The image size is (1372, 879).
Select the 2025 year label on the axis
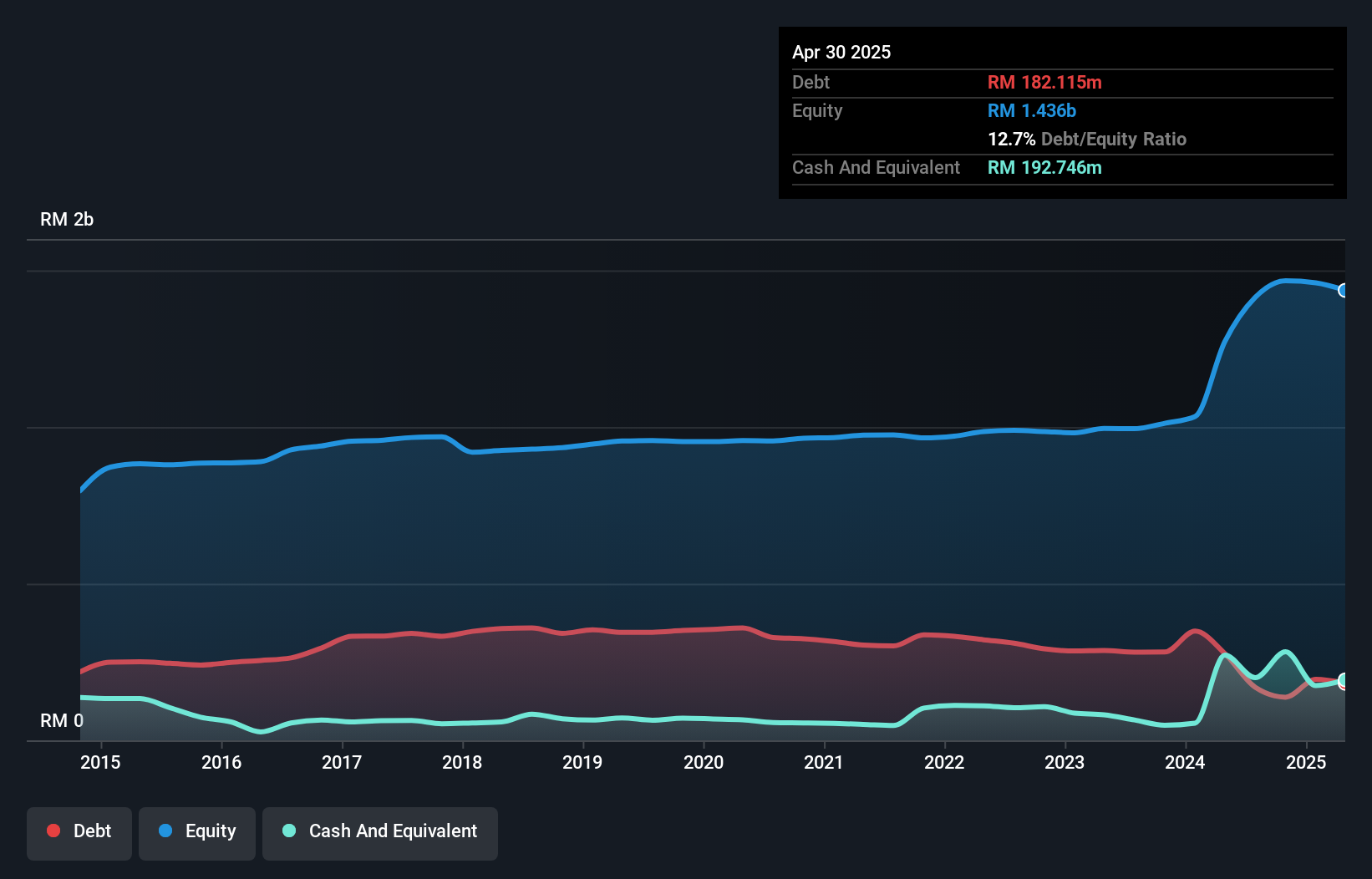(1308, 762)
